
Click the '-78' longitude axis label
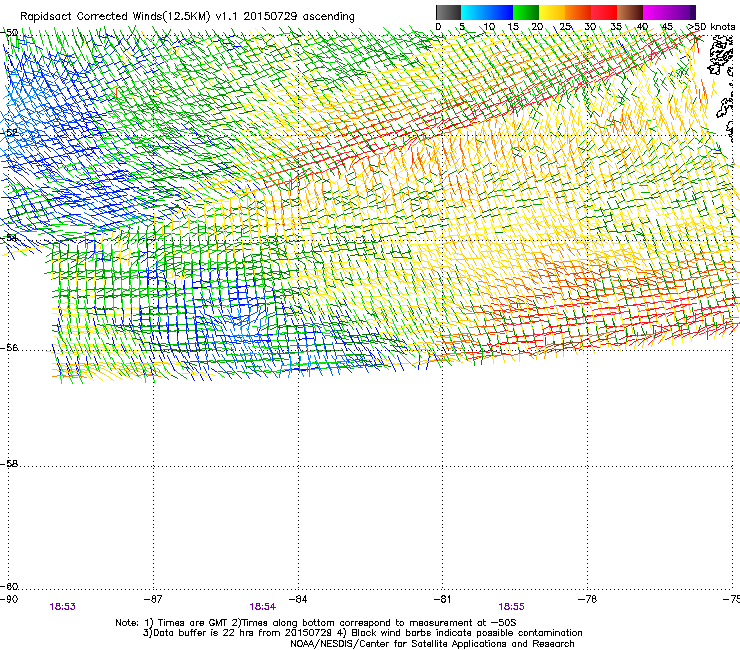587,599
